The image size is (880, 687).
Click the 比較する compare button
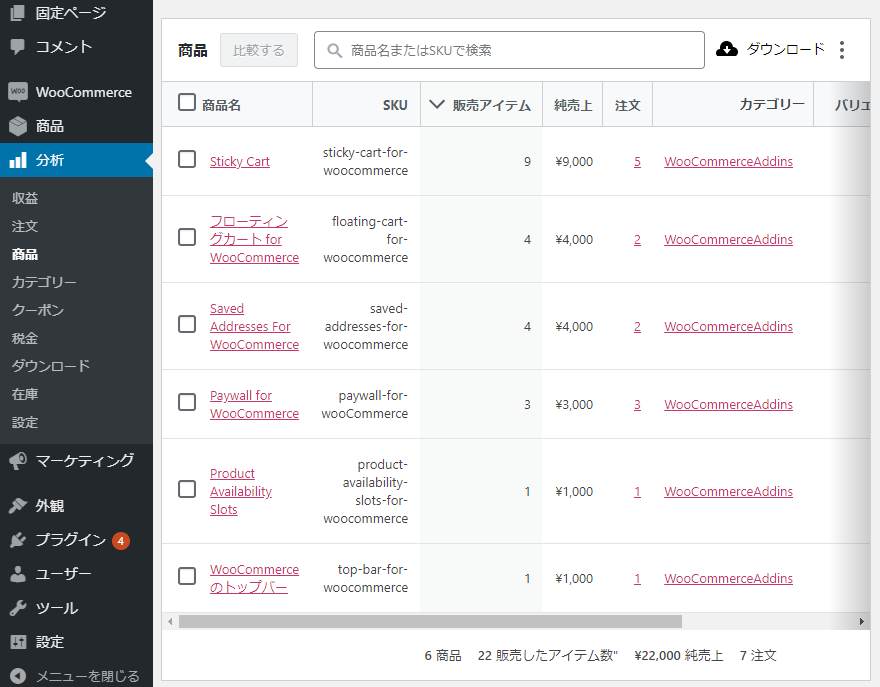click(x=259, y=50)
